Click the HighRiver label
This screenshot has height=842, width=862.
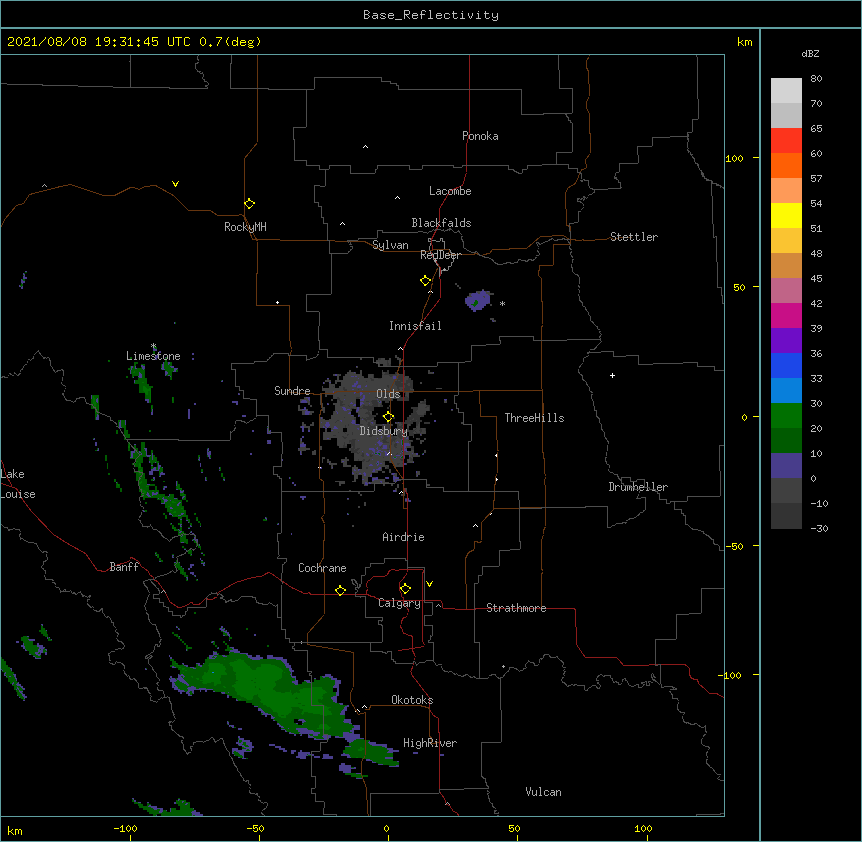[x=430, y=743]
